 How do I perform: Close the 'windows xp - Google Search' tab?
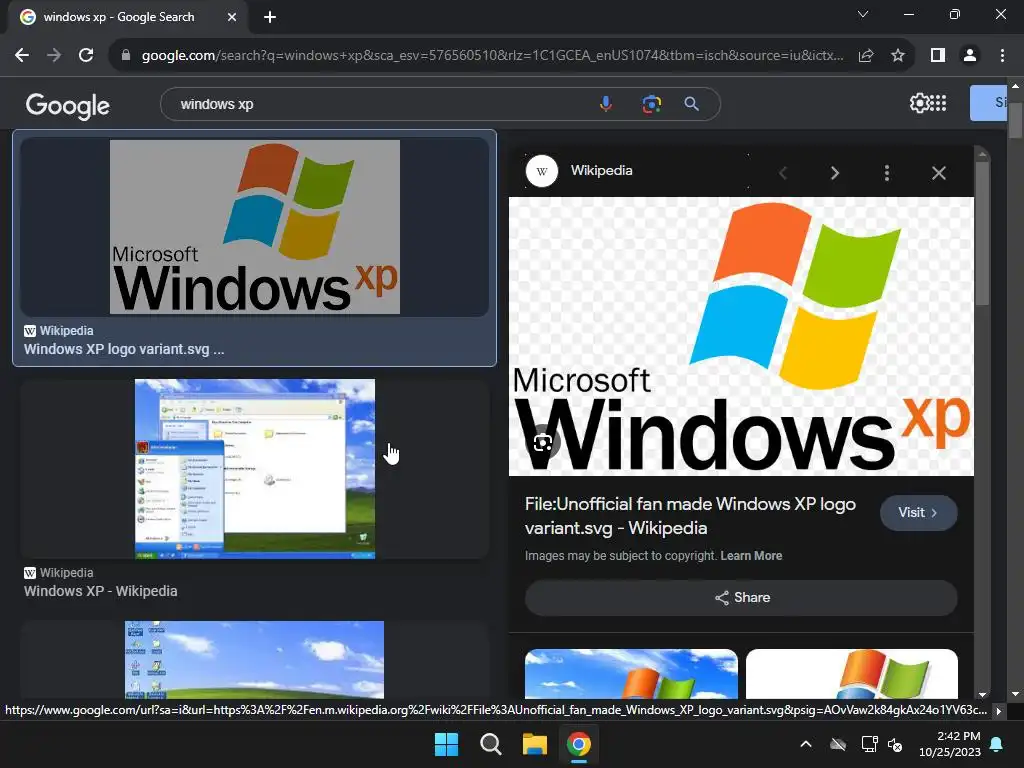click(x=232, y=17)
